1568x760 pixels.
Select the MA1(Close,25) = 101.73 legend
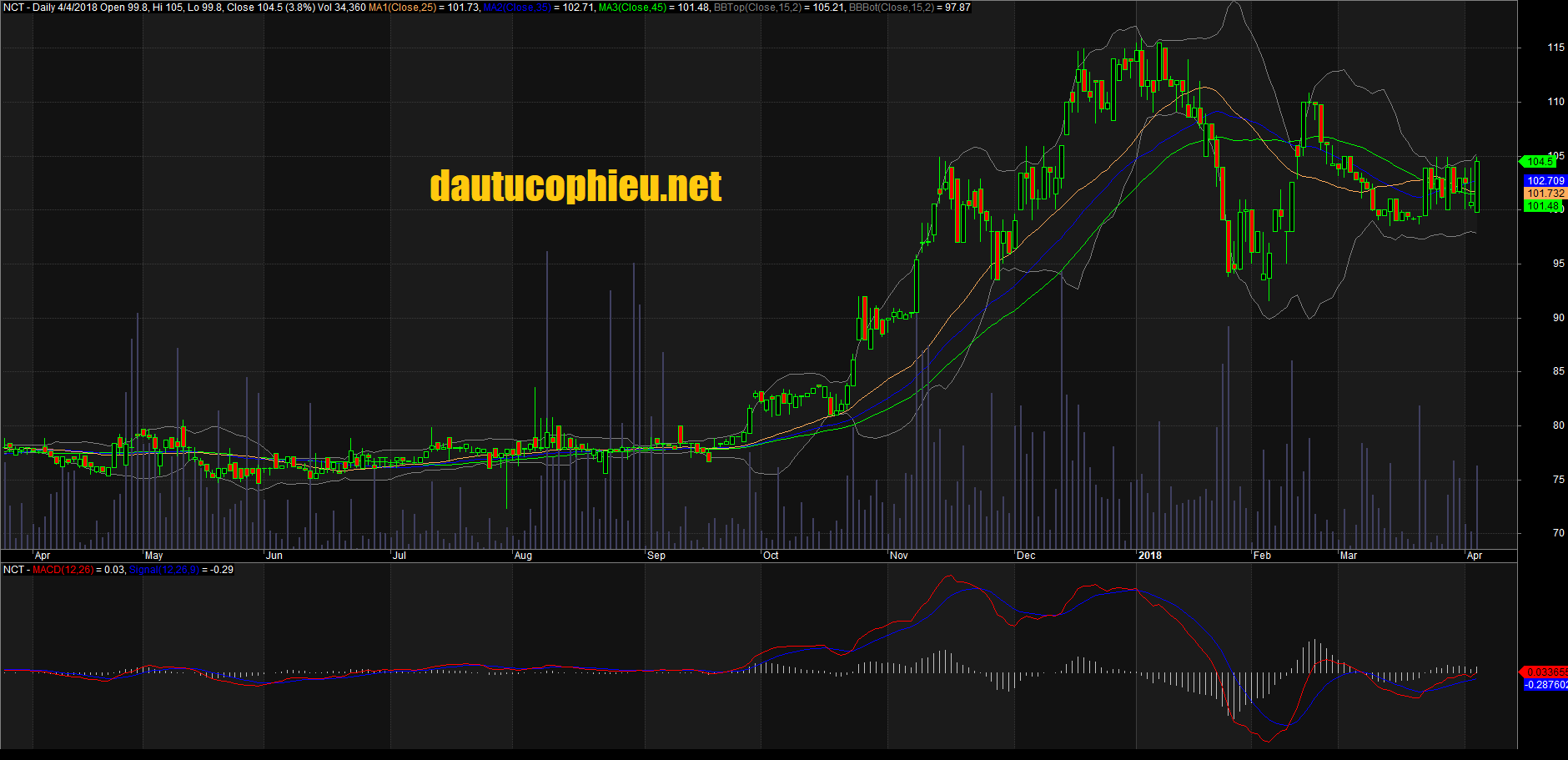click(x=424, y=8)
